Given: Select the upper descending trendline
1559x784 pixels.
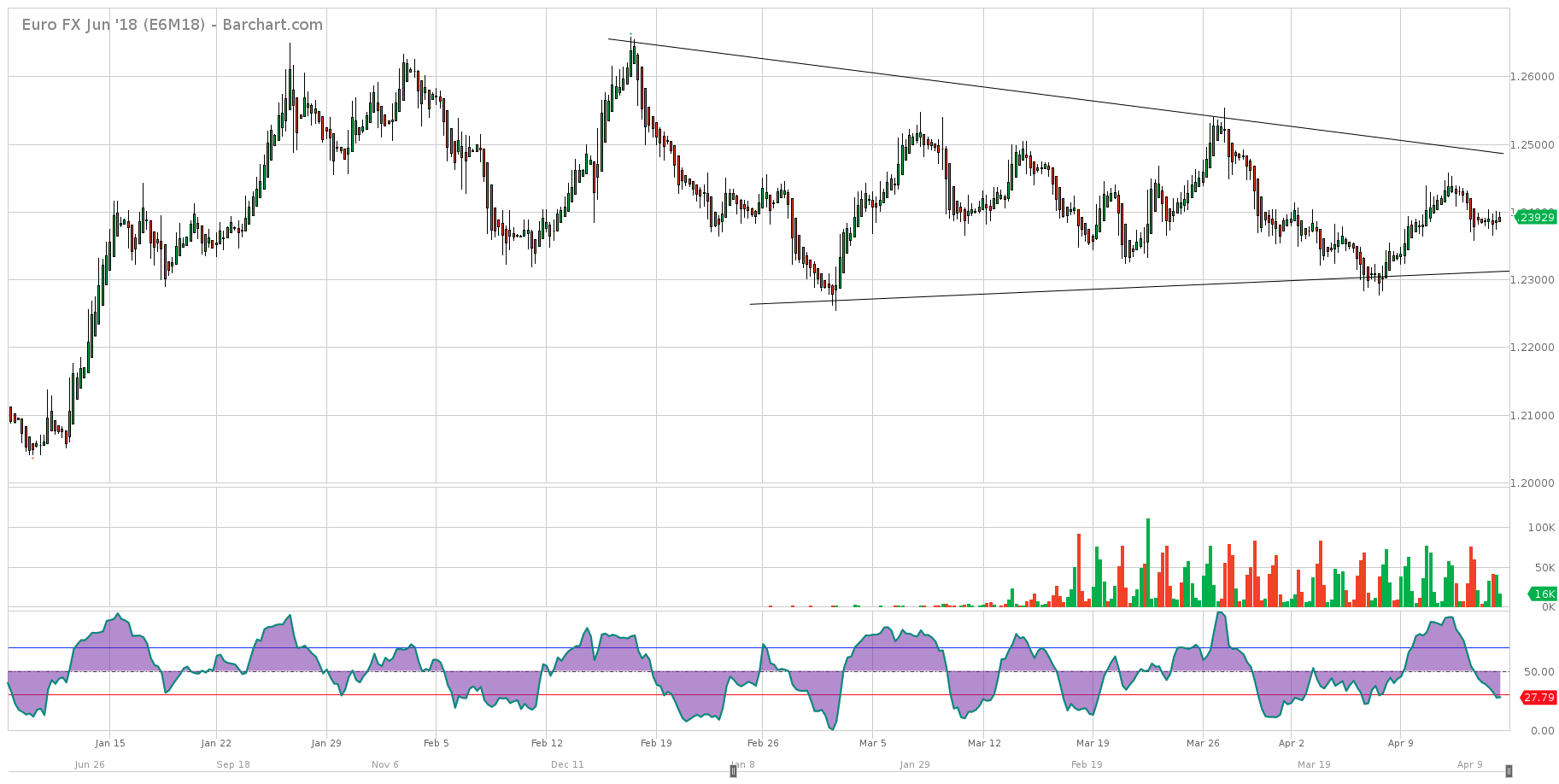Looking at the screenshot, I should (1056, 97).
